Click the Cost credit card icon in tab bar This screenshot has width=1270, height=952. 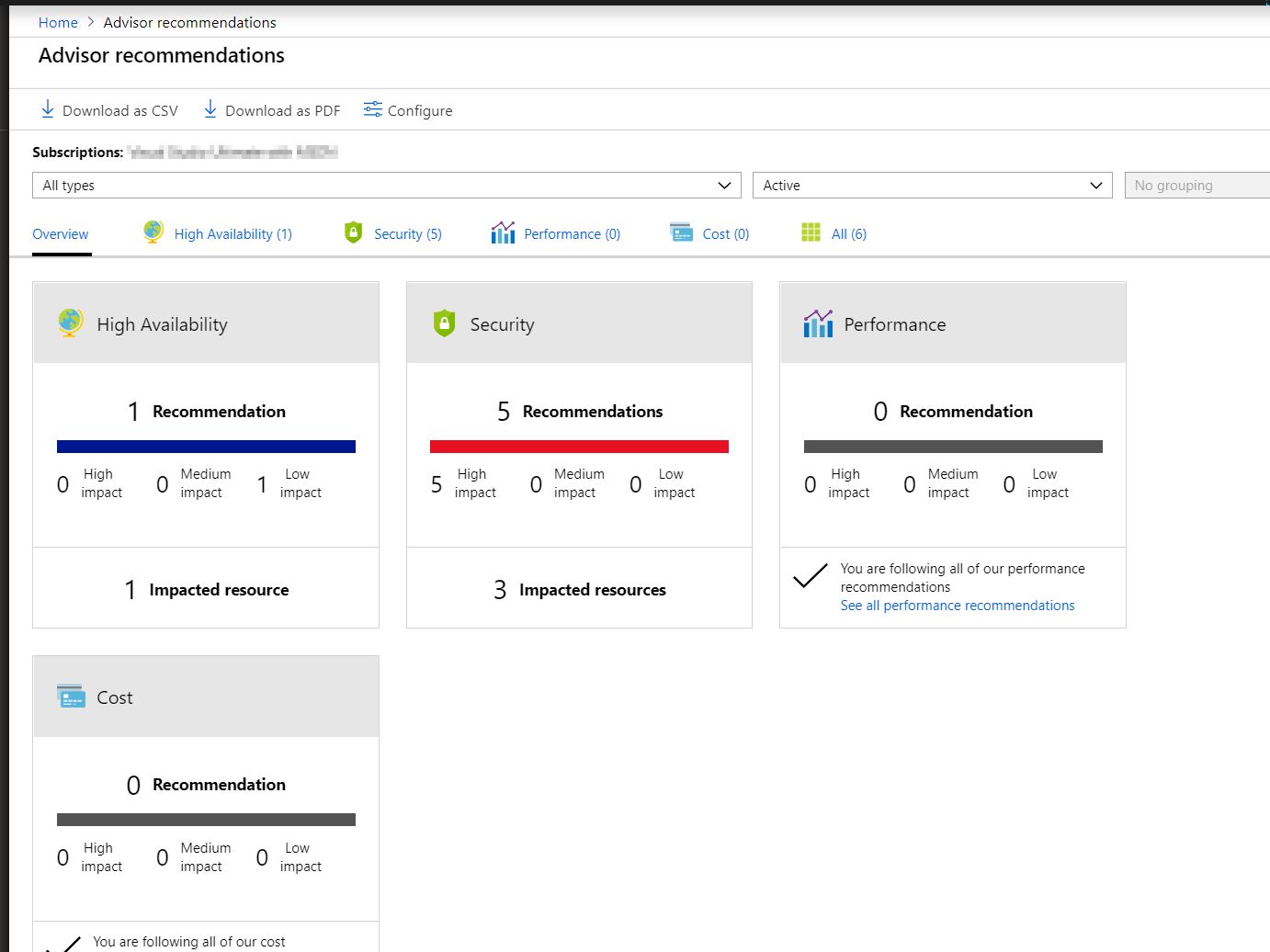pos(681,232)
